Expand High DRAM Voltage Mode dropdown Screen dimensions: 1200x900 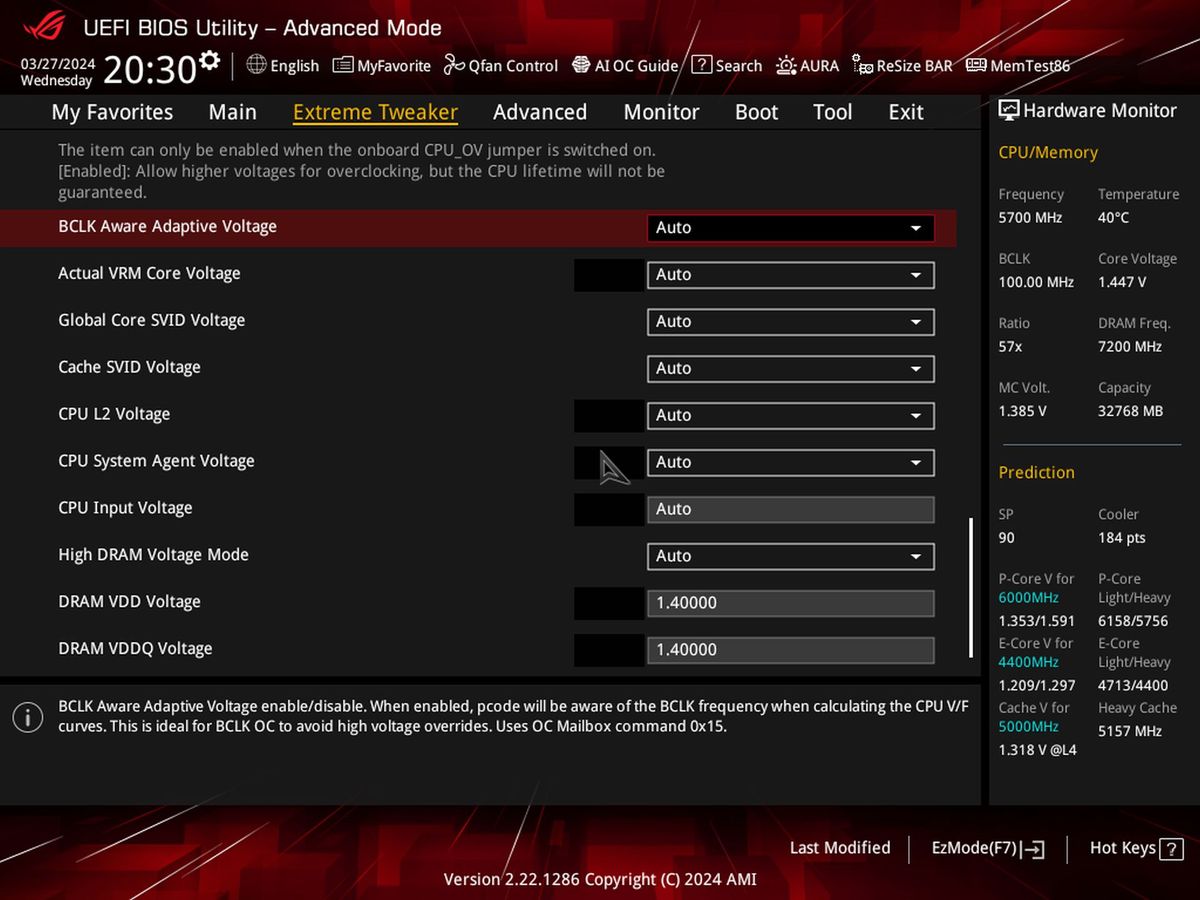[x=791, y=557]
